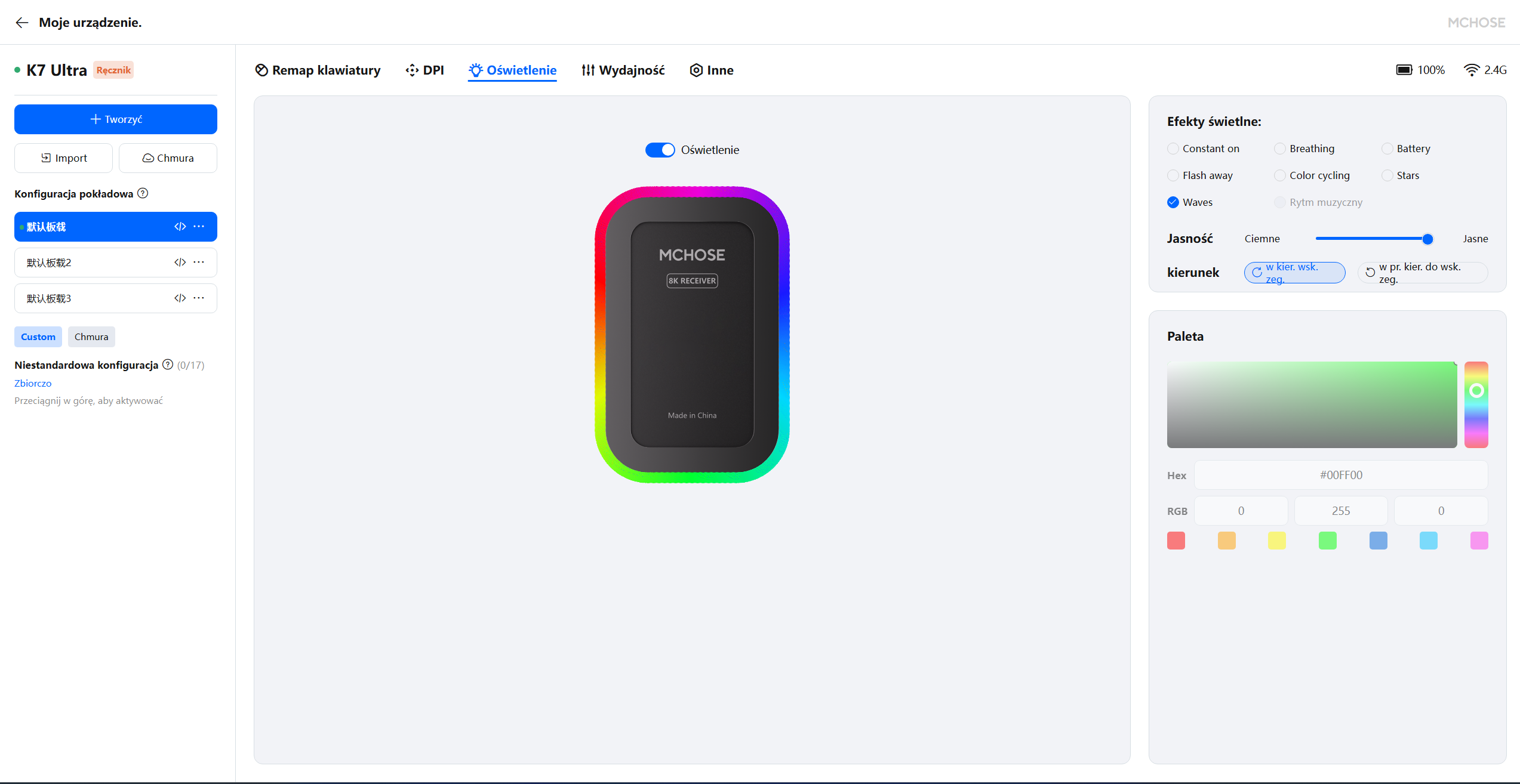Click help icon beside Niestandardowa konfiguracja
The height and width of the screenshot is (784, 1520).
coord(168,365)
